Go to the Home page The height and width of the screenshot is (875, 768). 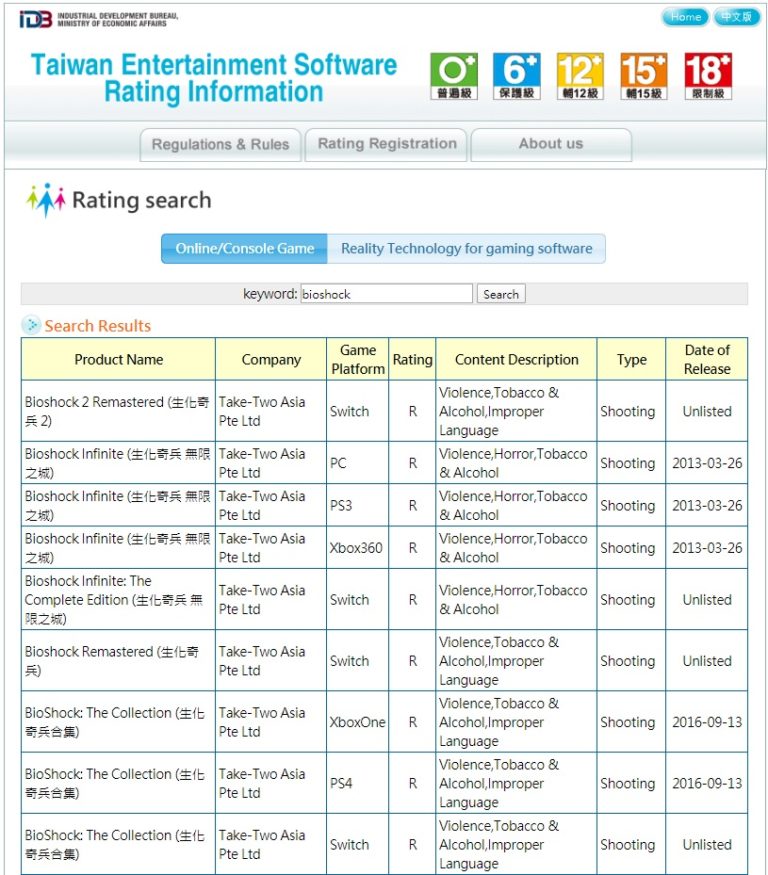(685, 17)
